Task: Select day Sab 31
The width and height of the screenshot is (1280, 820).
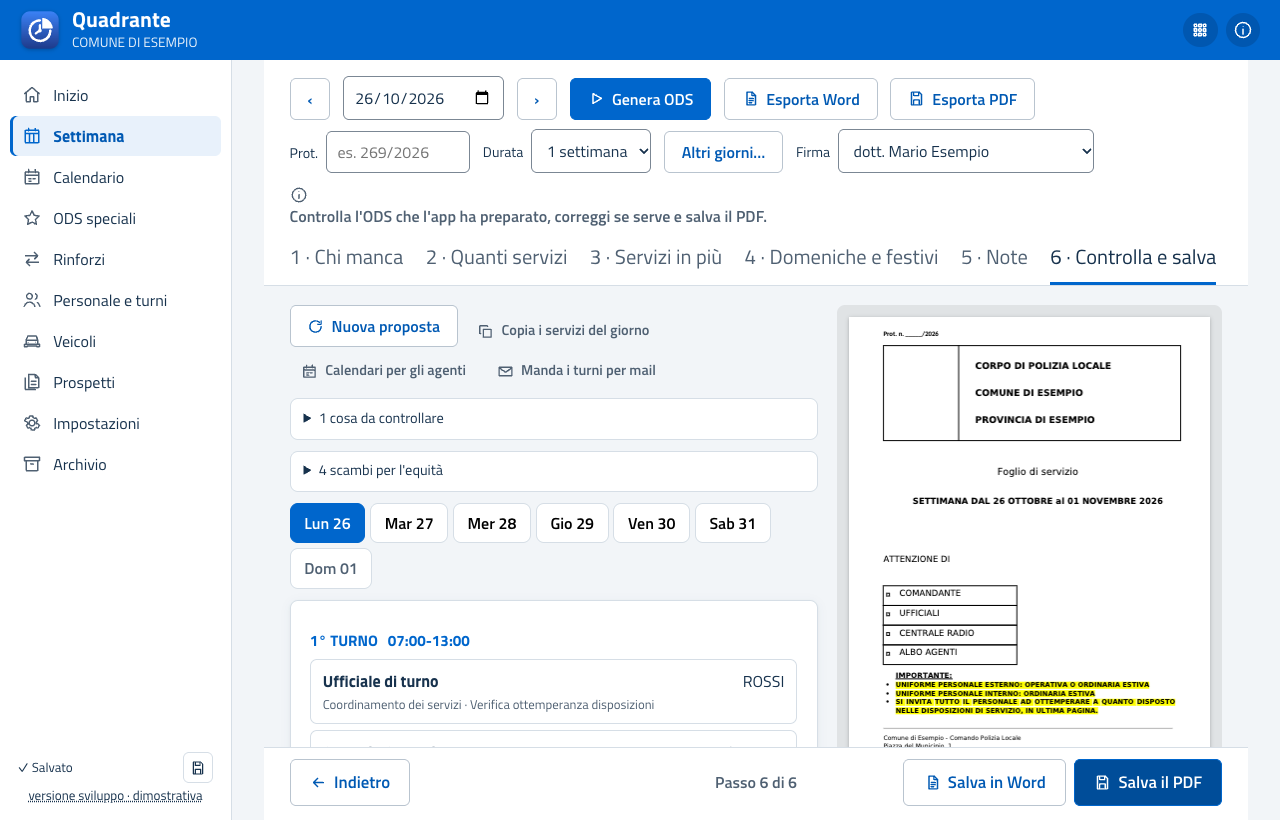Action: coord(733,523)
